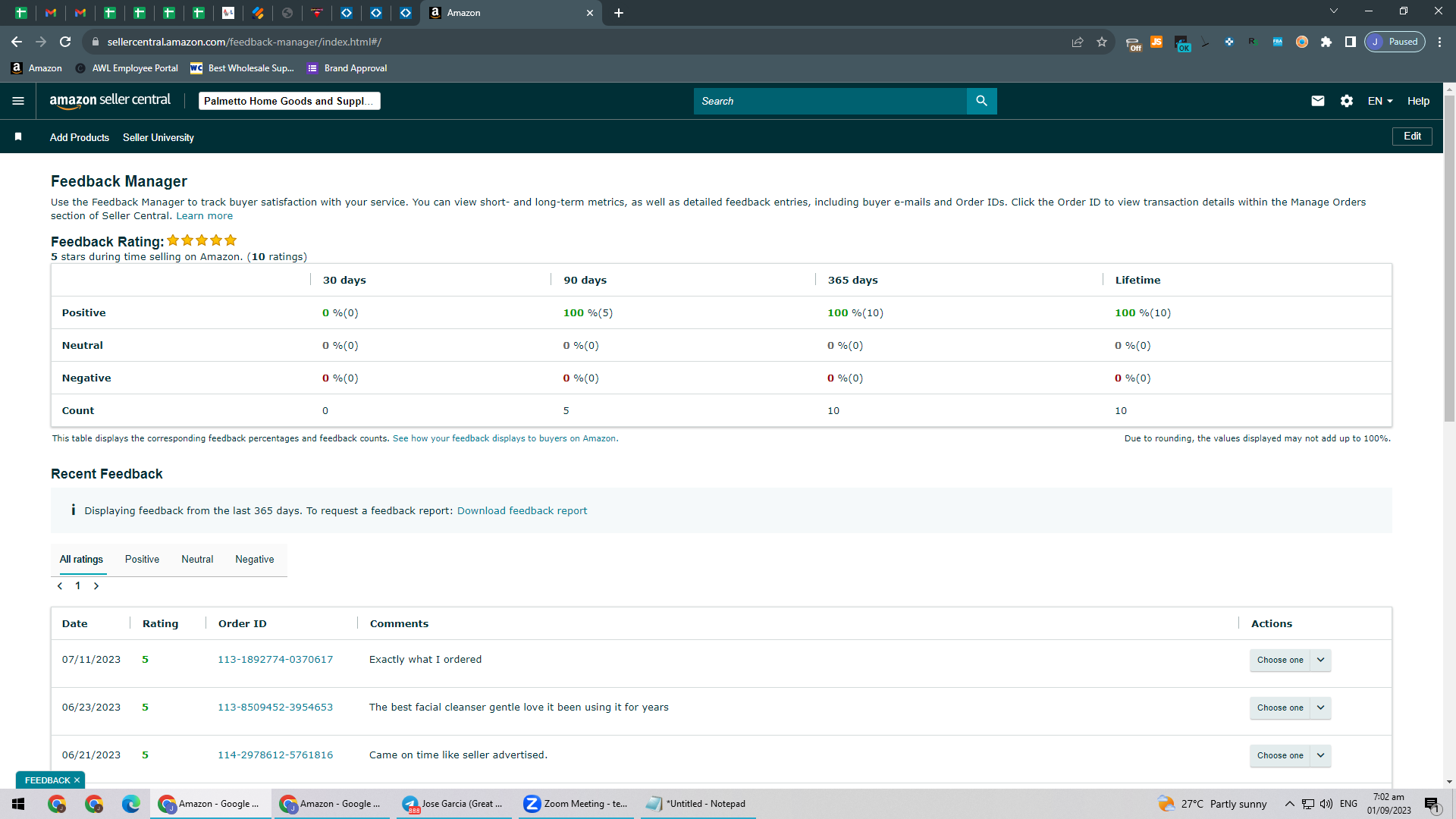Go back to the previous page
This screenshot has width=1456, height=819.
(x=17, y=42)
